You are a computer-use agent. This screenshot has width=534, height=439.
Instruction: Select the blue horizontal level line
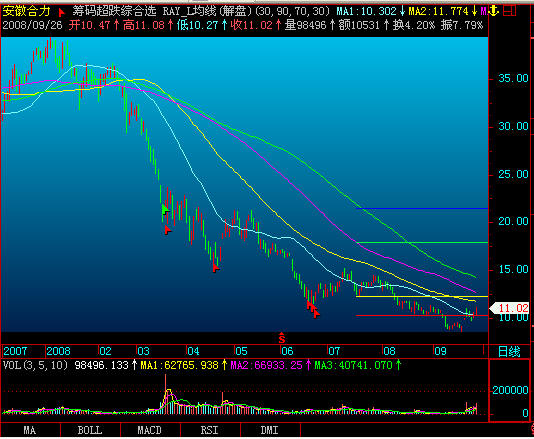pos(422,208)
